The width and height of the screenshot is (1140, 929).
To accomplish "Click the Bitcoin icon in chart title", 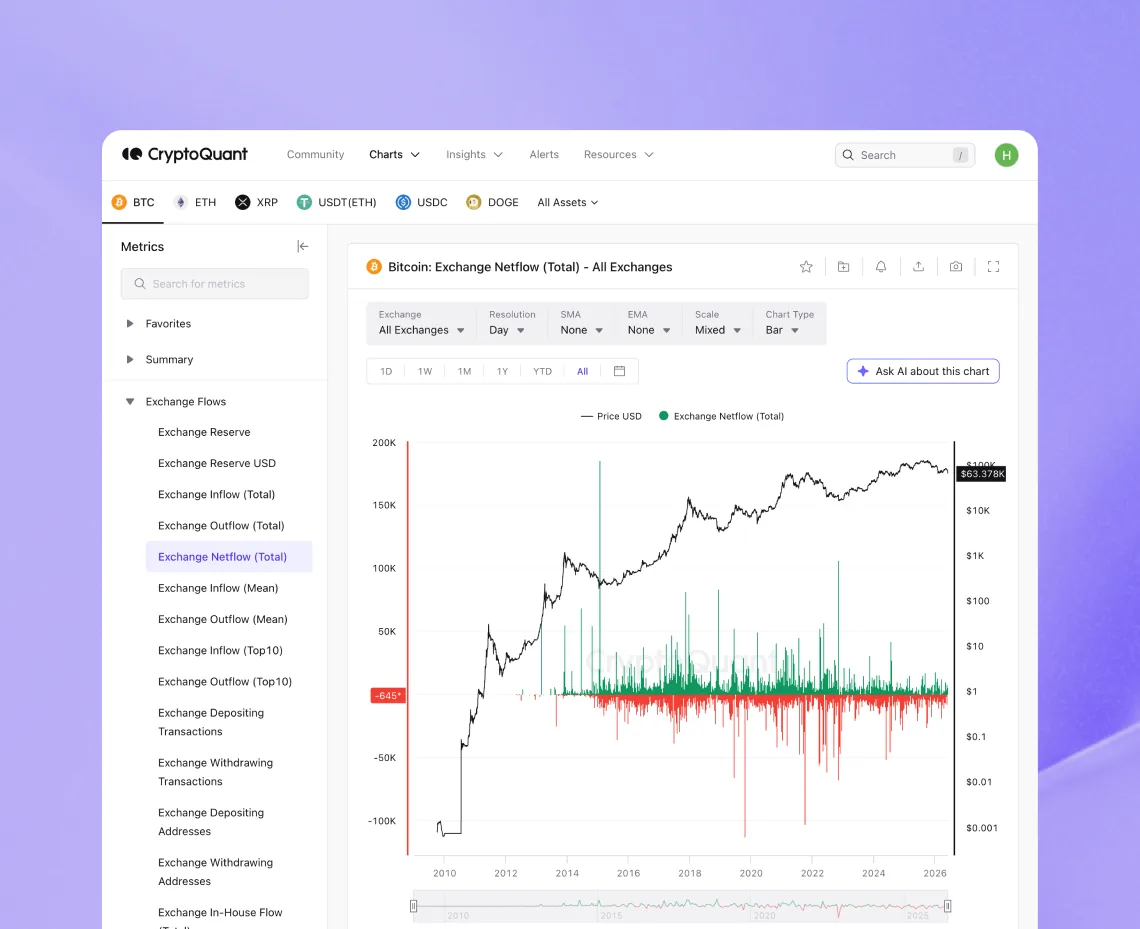I will tap(374, 267).
